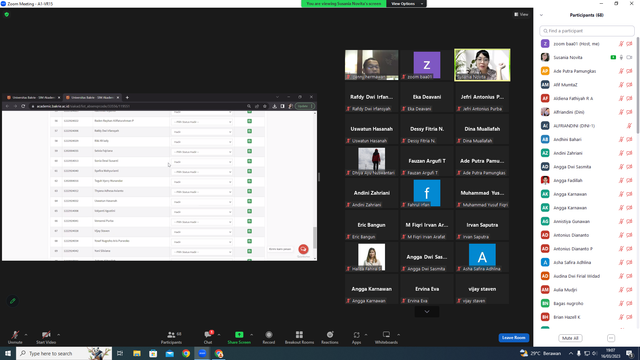Toggle Susania Novita's video icon in list
The height and width of the screenshot is (360, 640).
point(629,58)
